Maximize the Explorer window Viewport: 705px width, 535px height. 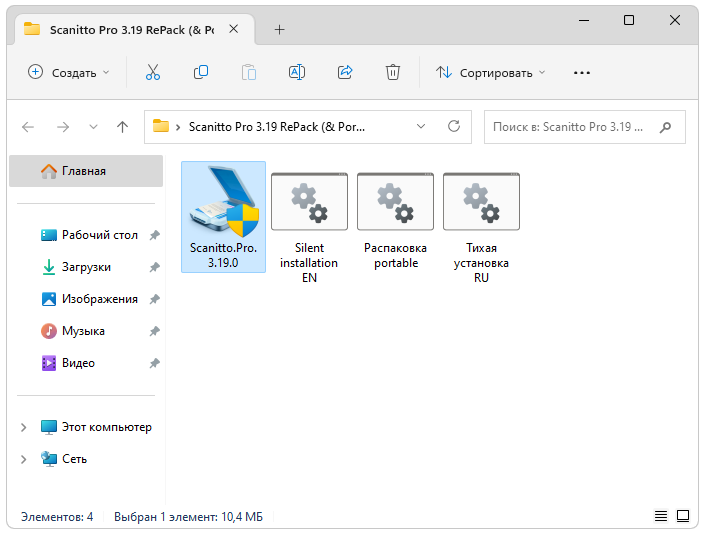tap(629, 20)
